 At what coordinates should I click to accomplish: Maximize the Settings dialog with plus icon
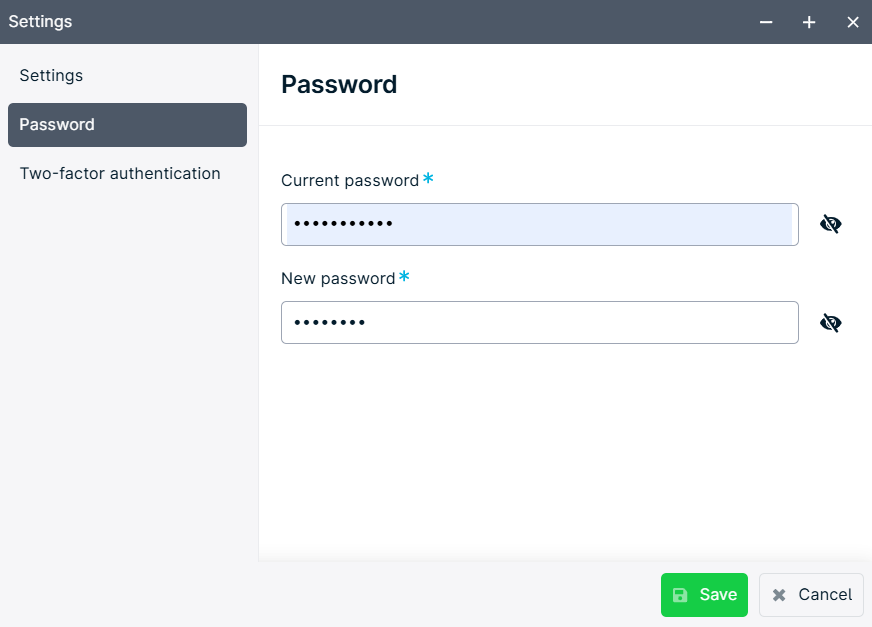pos(809,22)
